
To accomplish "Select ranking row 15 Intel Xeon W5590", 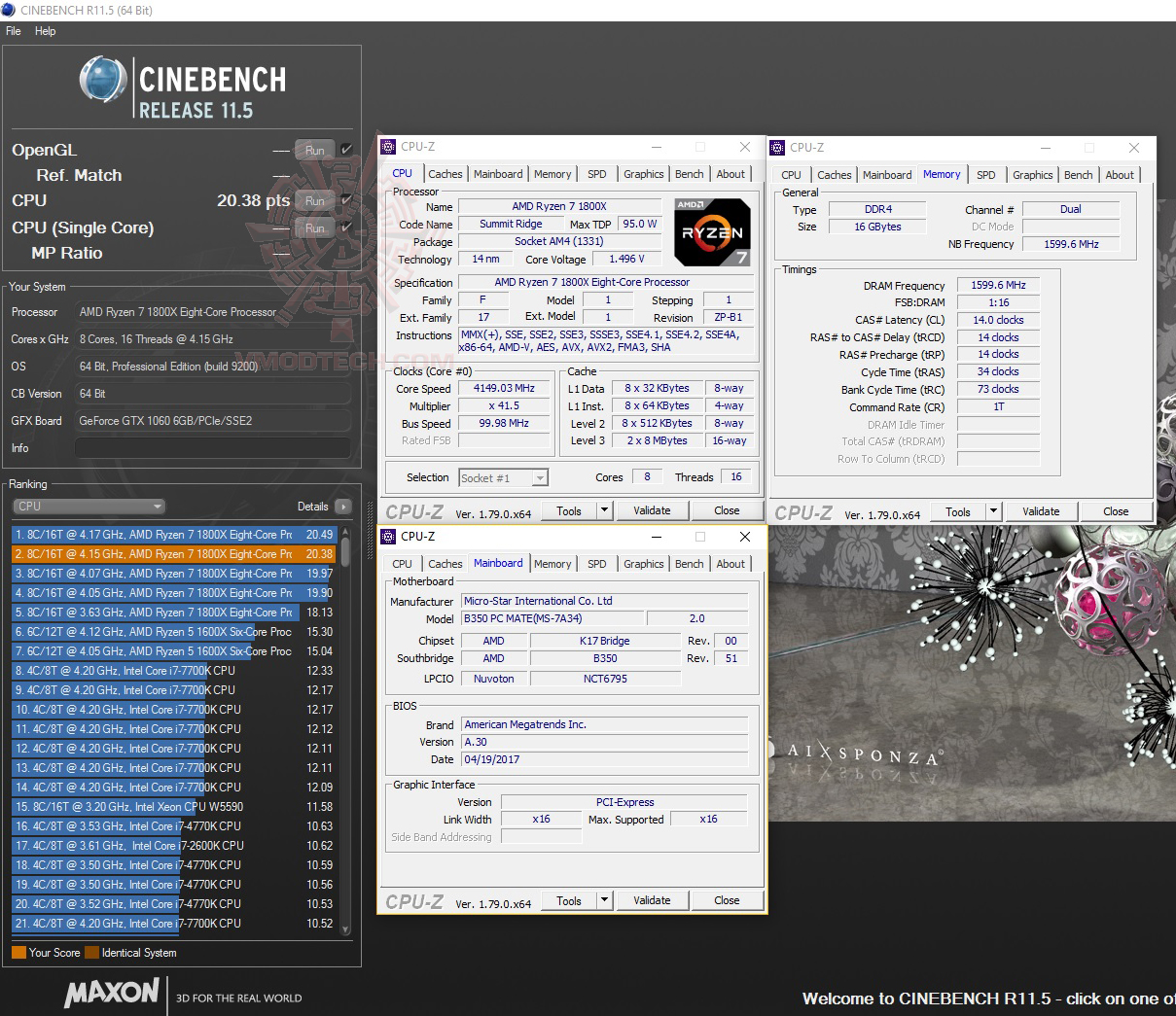I will click(174, 807).
